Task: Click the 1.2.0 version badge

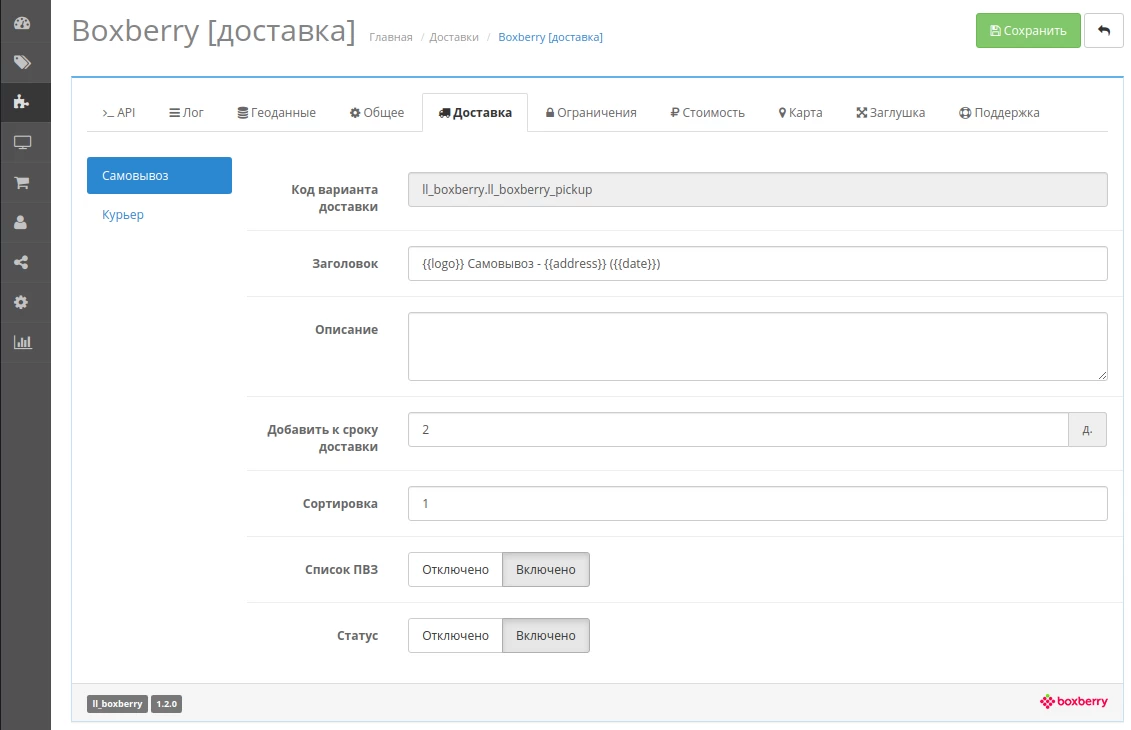Action: [167, 704]
